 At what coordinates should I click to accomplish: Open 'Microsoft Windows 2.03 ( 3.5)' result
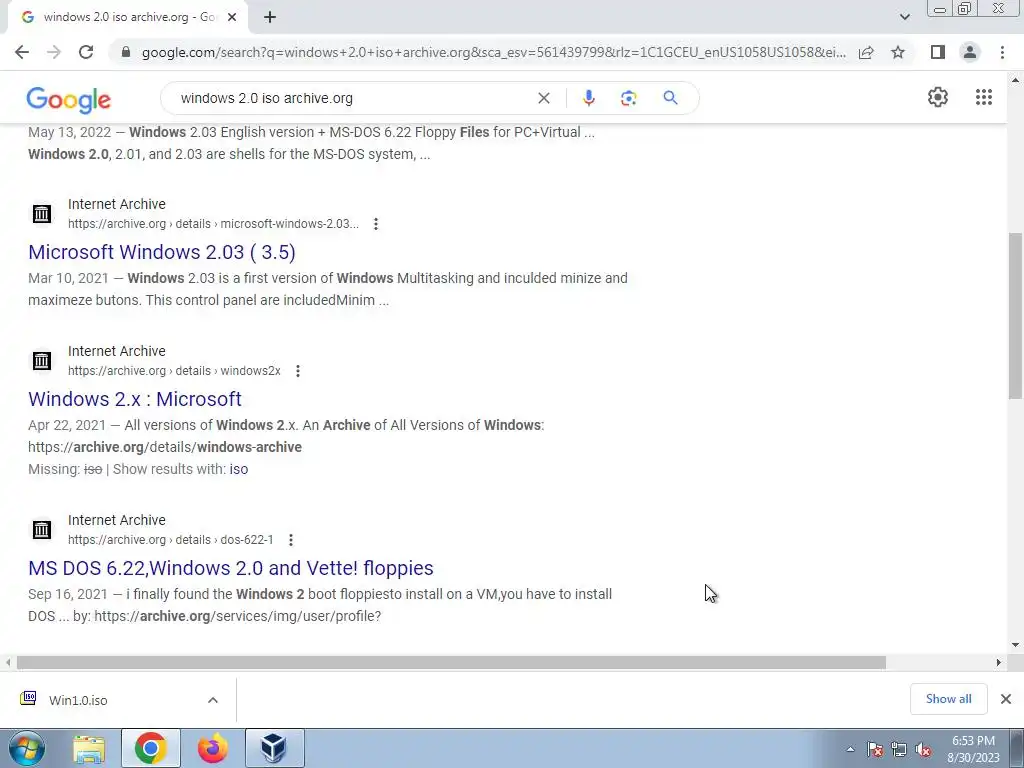coord(162,252)
